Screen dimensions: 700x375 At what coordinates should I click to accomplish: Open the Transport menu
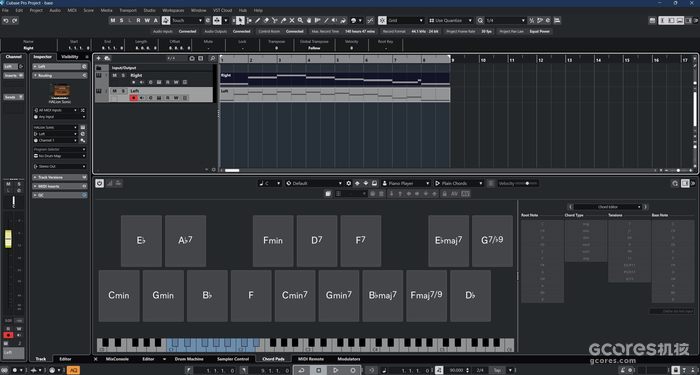(x=128, y=10)
